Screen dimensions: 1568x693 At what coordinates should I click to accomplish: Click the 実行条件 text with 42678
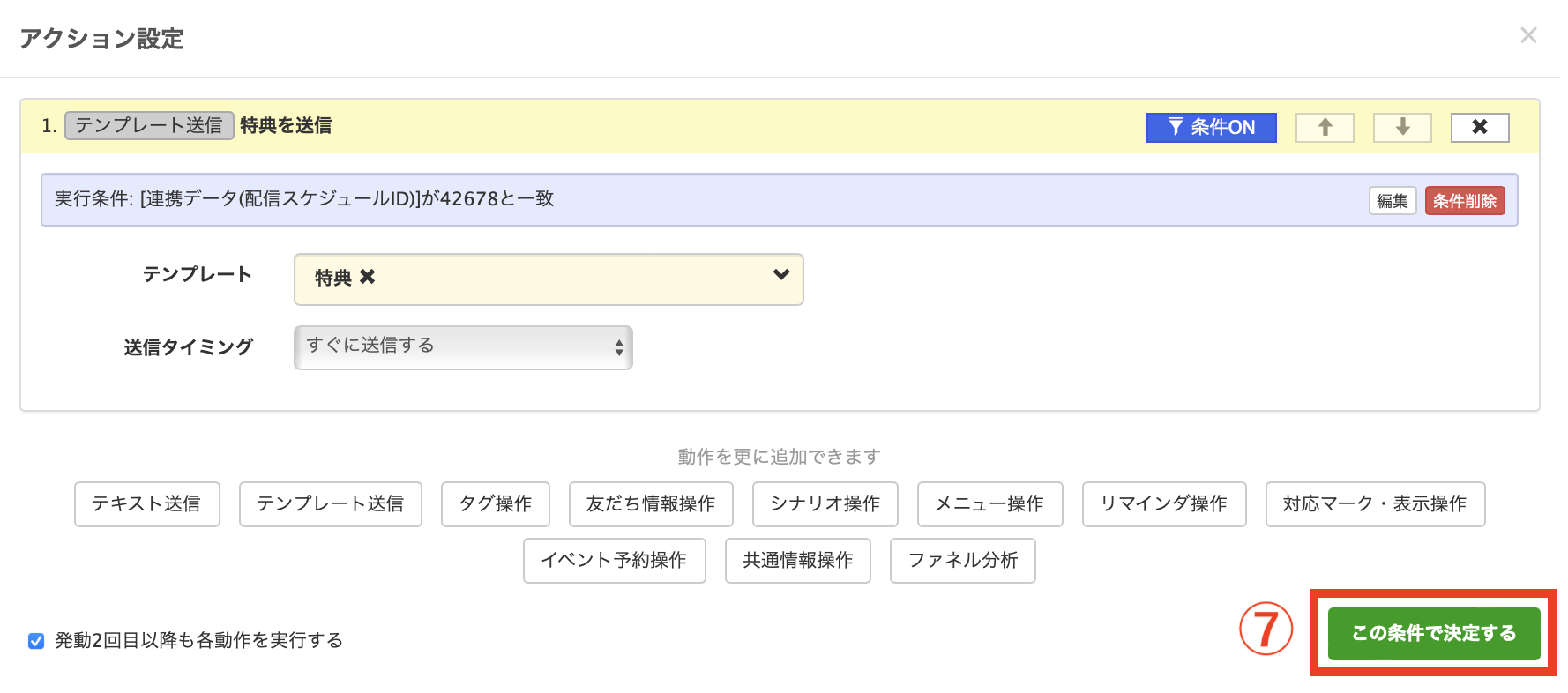(304, 199)
